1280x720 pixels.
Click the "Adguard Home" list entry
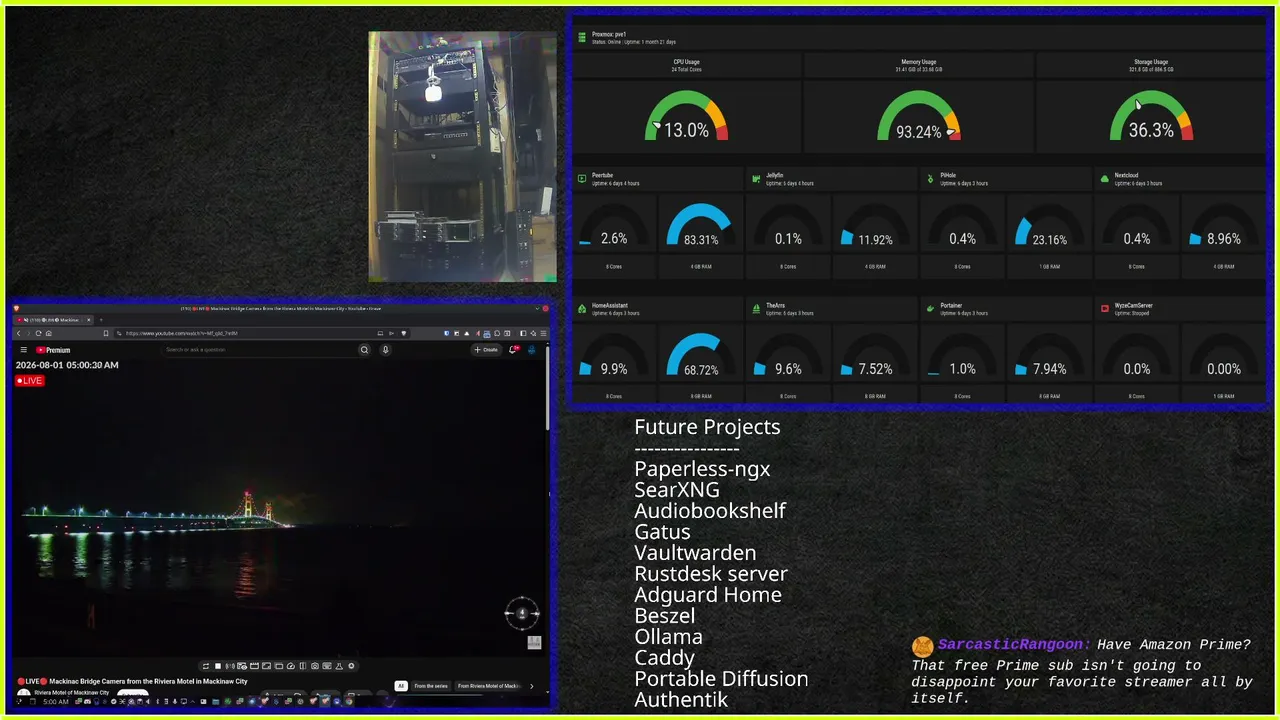point(708,594)
